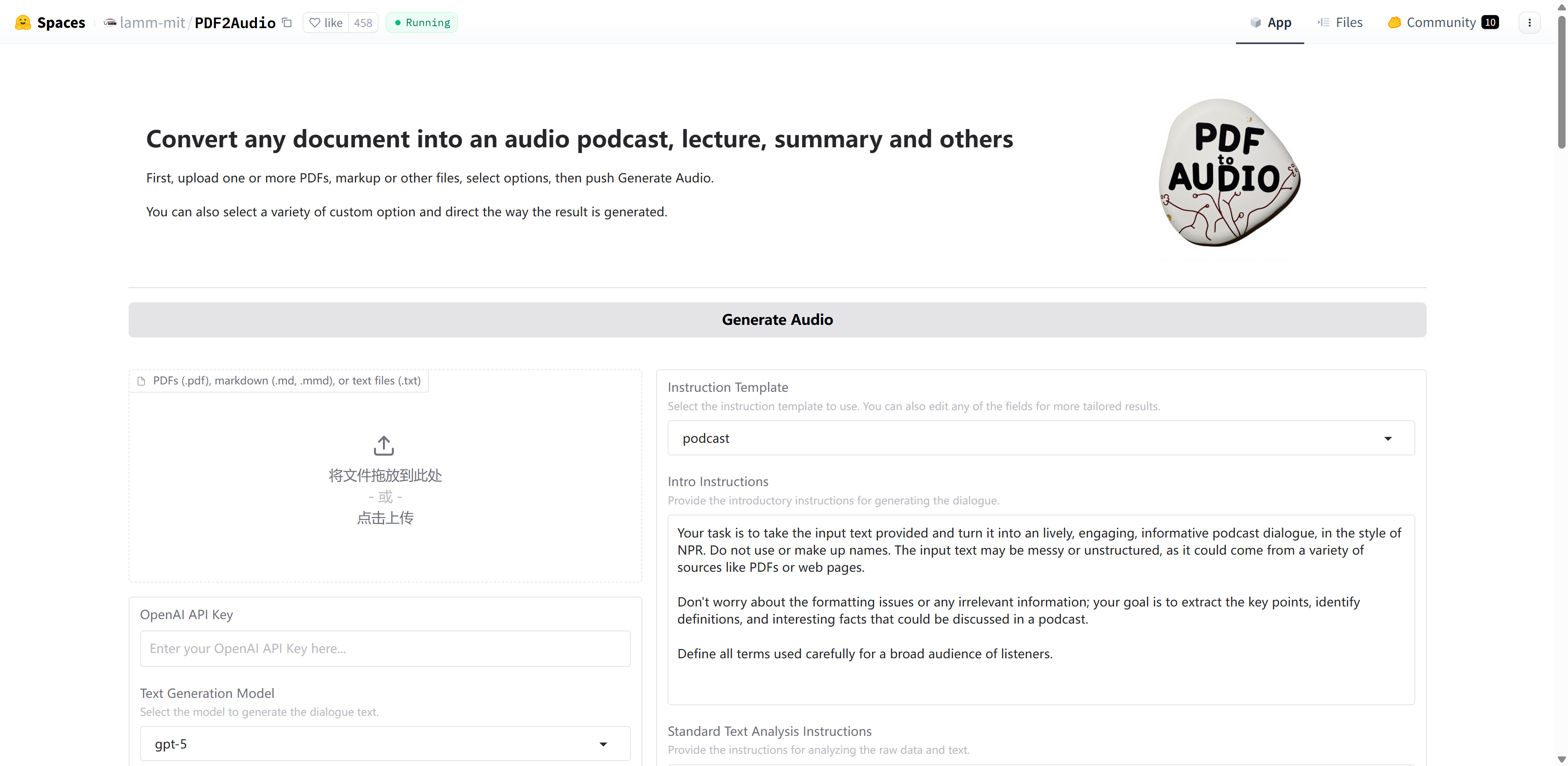This screenshot has height=766, width=1568.
Task: Open the three-dot options menu
Action: pos(1529,22)
